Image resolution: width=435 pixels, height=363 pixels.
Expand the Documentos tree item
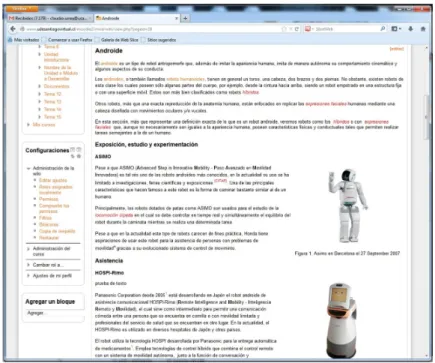click(x=40, y=86)
